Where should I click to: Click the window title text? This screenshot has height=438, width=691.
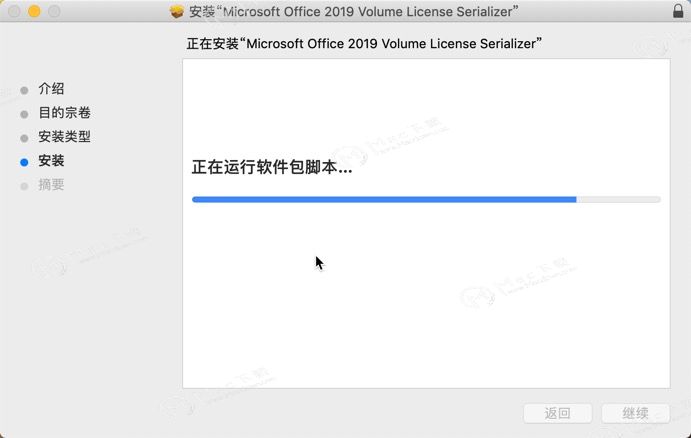coord(353,11)
